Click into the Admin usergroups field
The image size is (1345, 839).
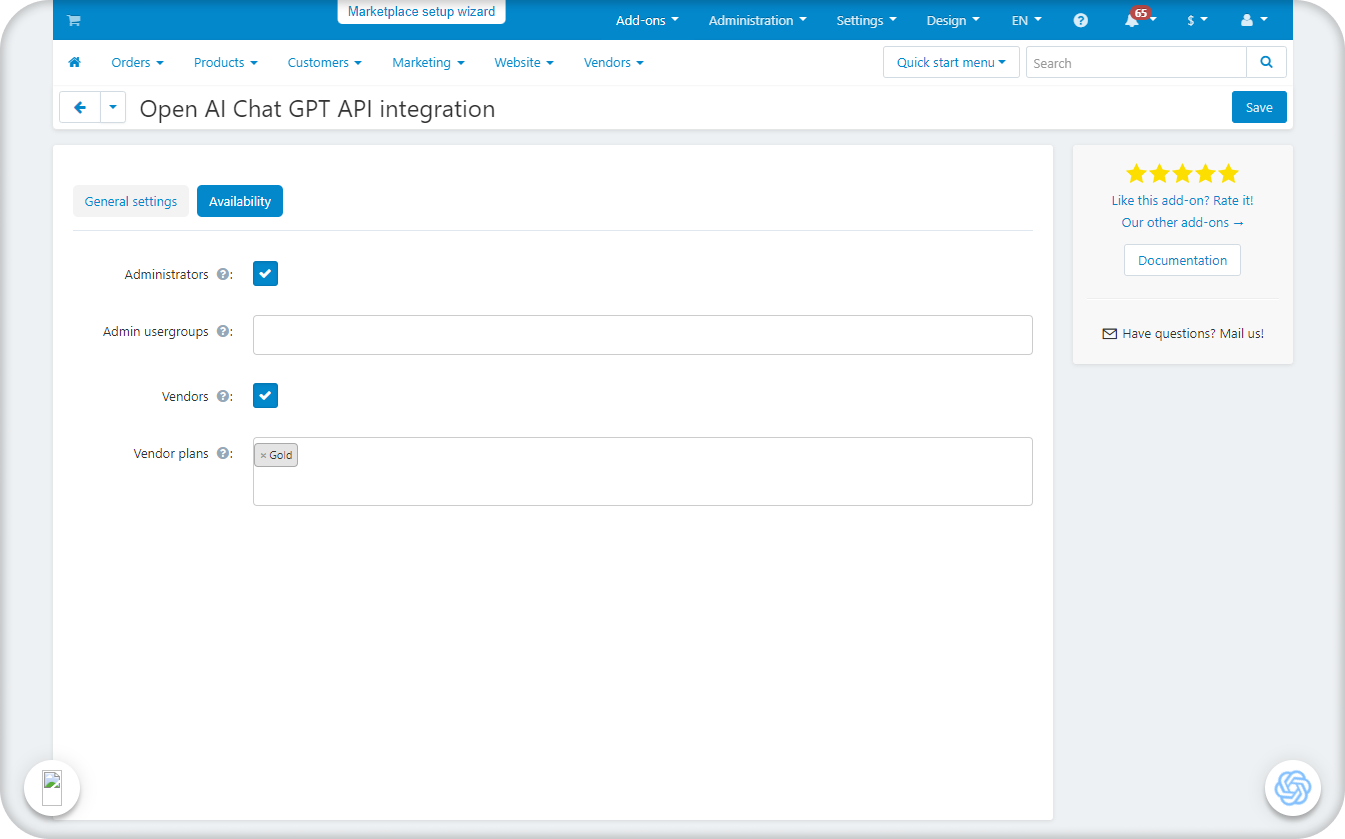(642, 335)
